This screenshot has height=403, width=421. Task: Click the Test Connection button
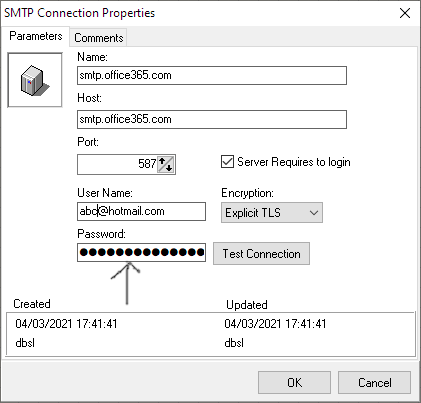coord(261,254)
